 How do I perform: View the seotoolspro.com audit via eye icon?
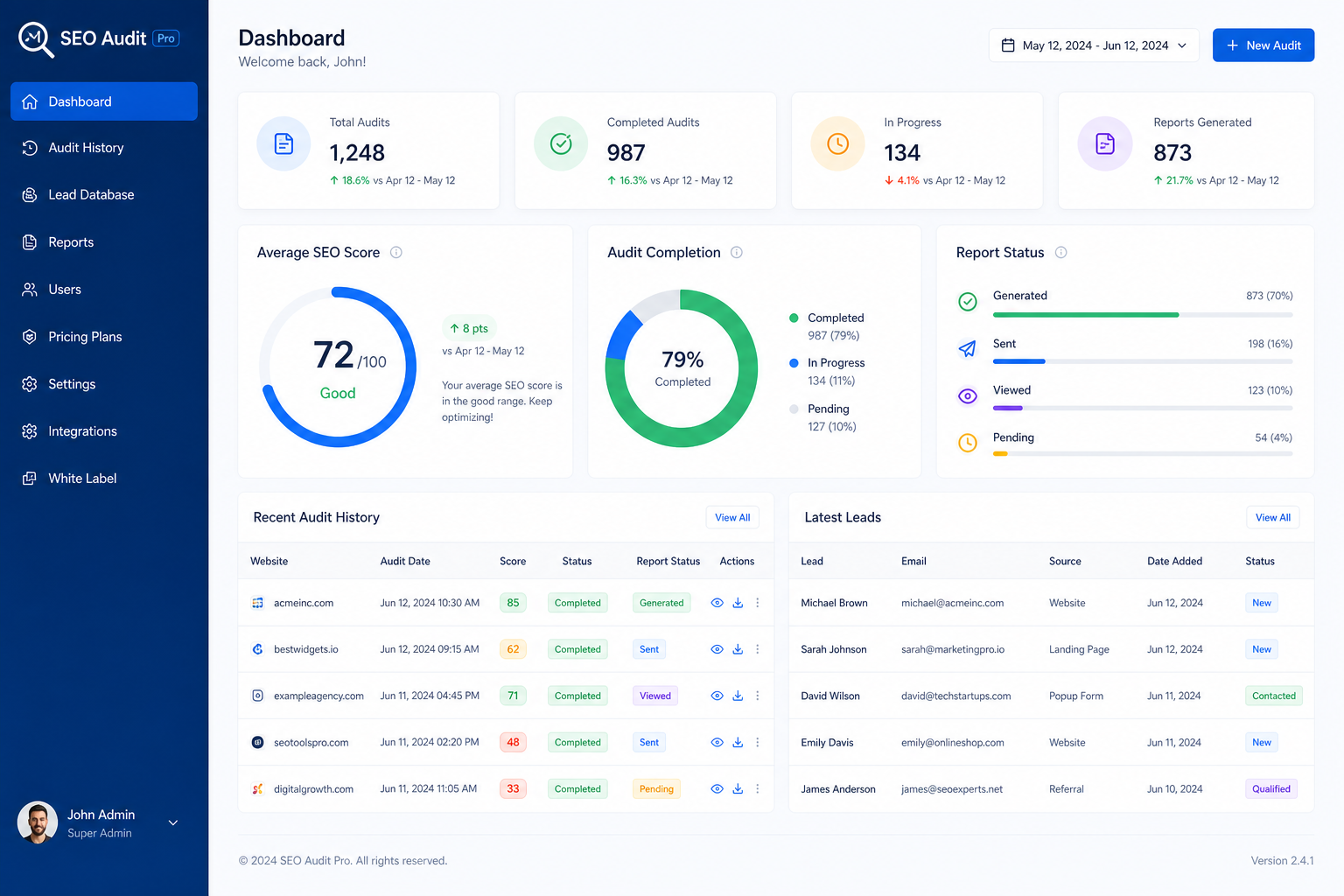pyautogui.click(x=717, y=742)
